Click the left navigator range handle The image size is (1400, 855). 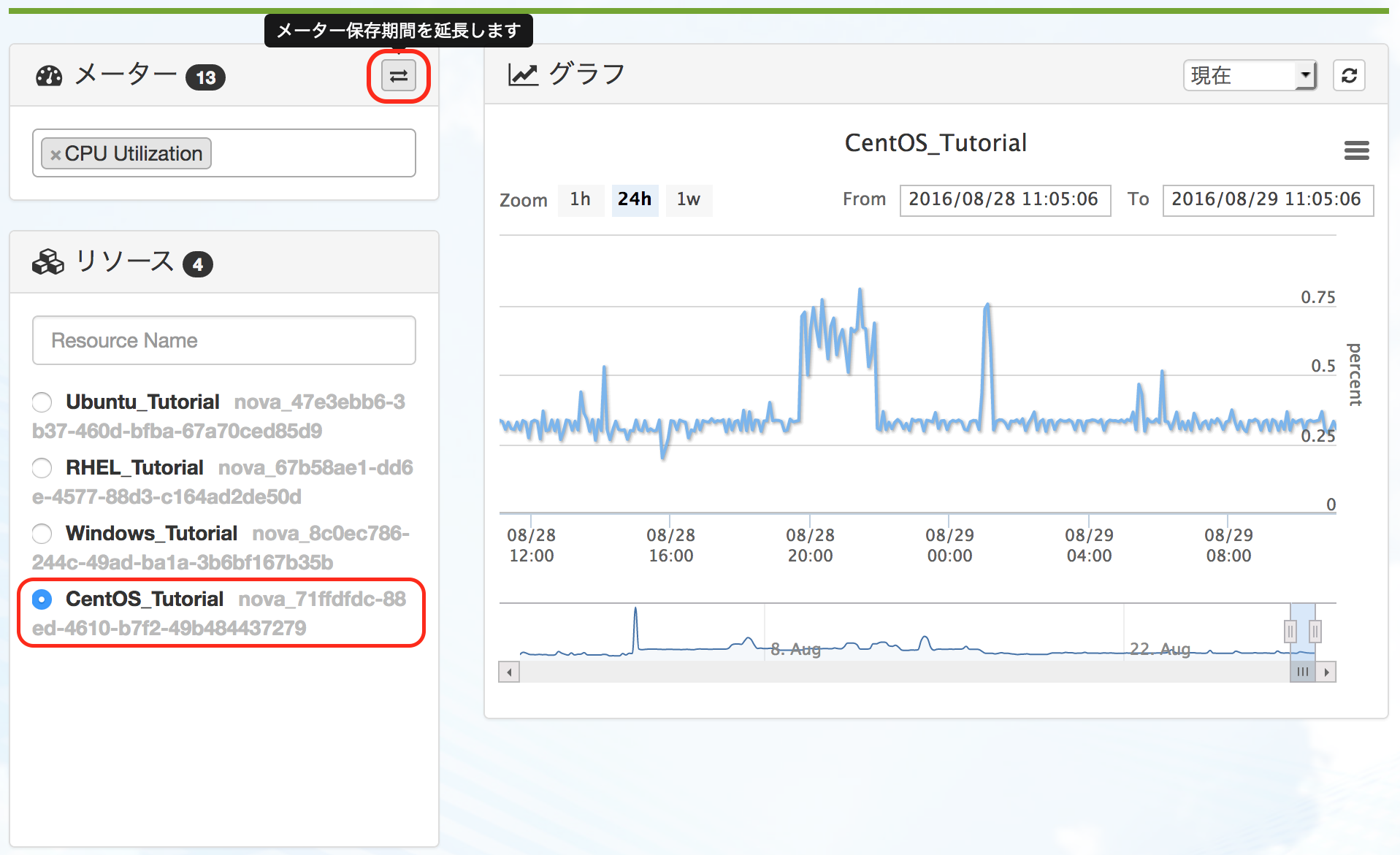[1290, 631]
